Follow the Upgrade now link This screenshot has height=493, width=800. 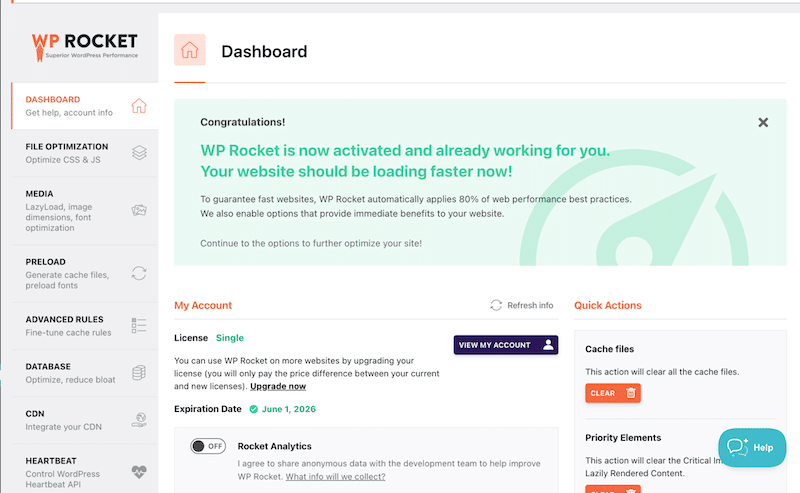278,386
